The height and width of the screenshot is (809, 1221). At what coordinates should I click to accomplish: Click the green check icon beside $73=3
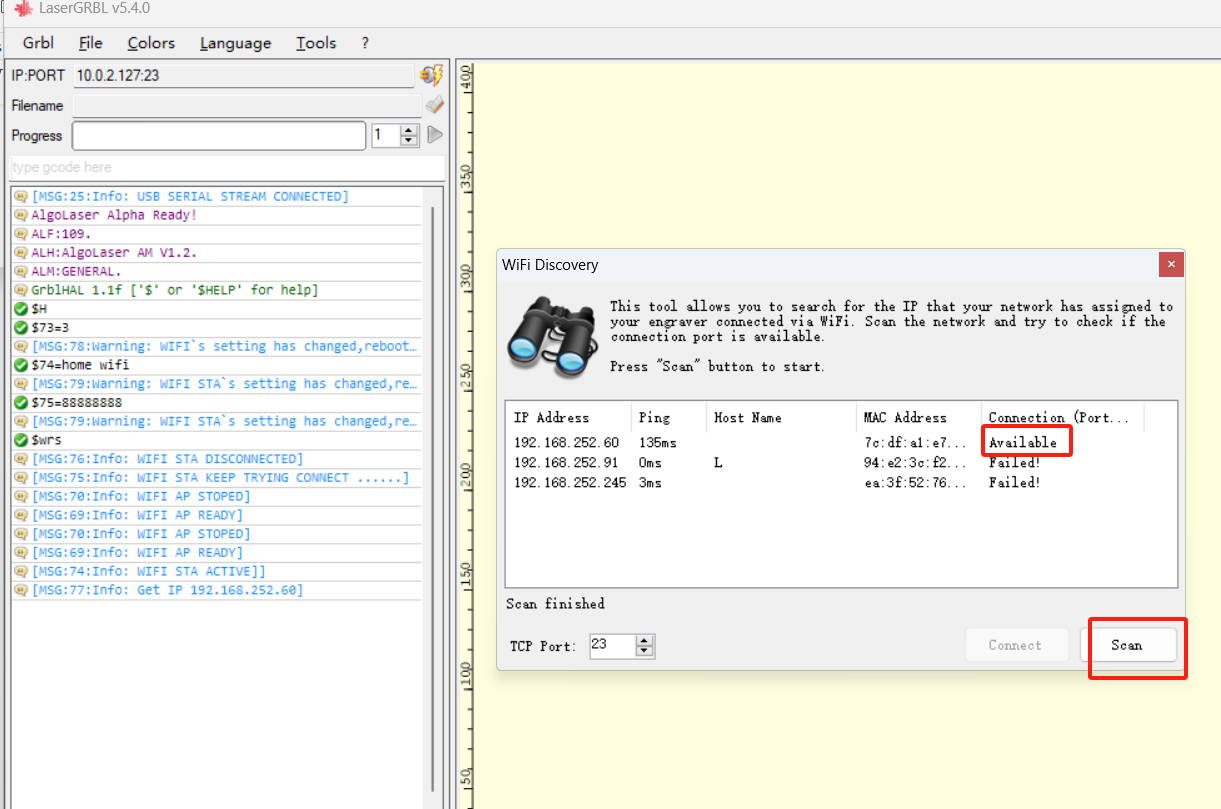(21, 328)
